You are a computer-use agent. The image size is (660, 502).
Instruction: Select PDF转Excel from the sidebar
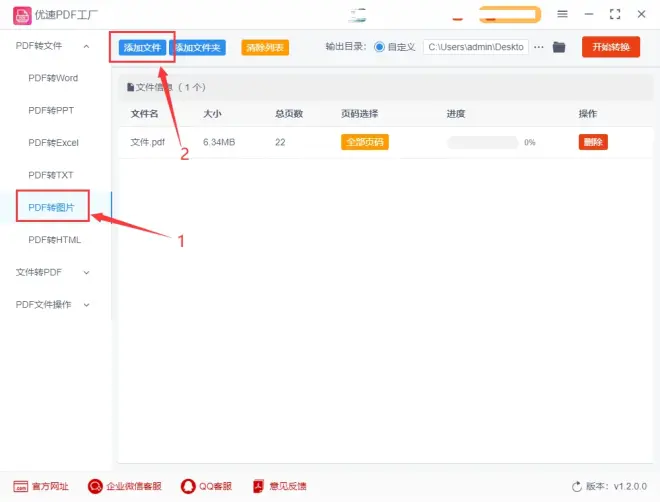[x=53, y=143]
